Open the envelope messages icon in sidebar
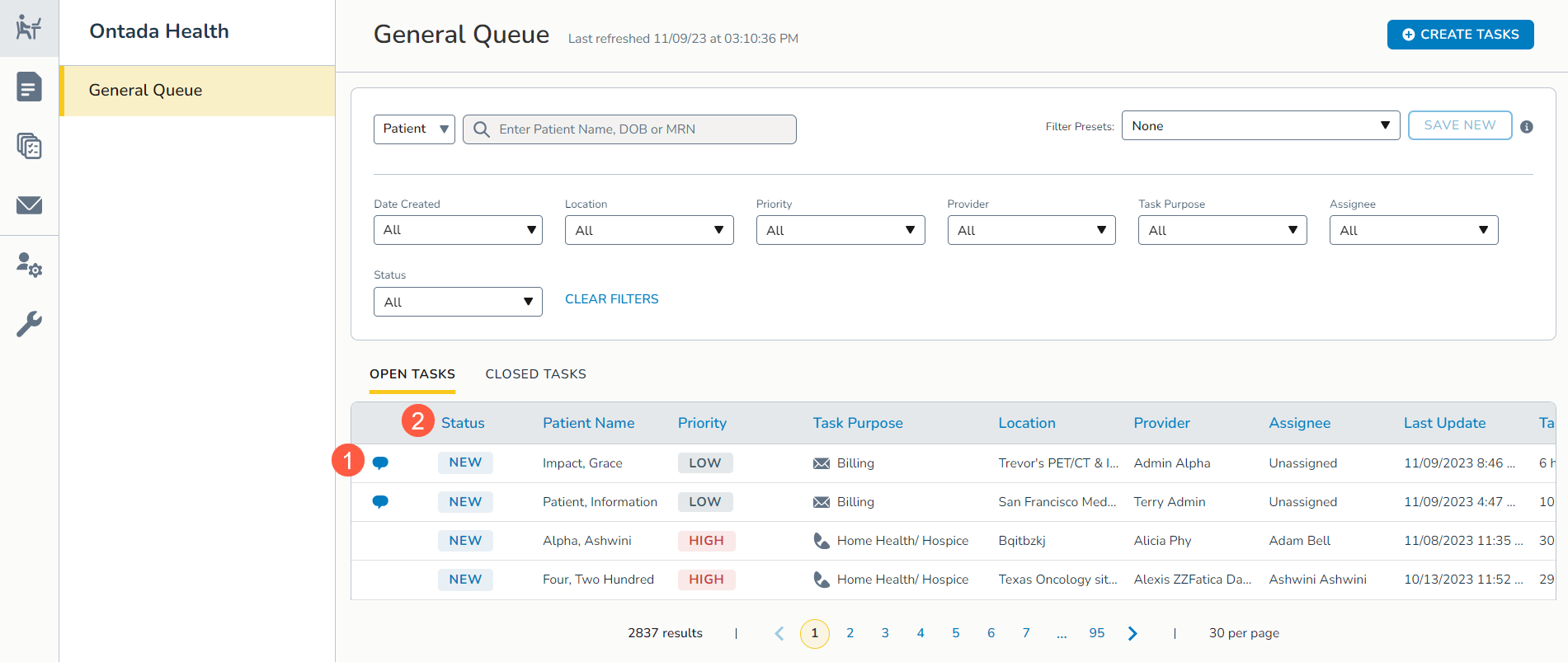 tap(29, 204)
